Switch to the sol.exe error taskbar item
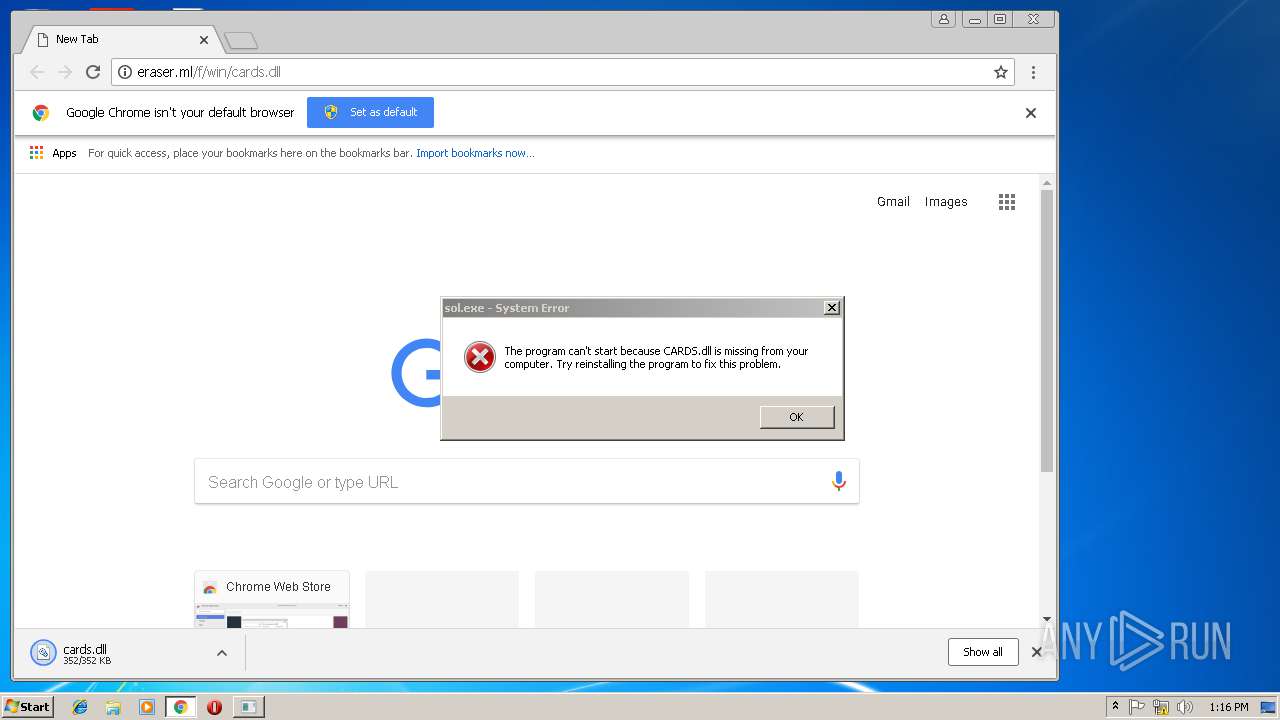 pyautogui.click(x=248, y=707)
